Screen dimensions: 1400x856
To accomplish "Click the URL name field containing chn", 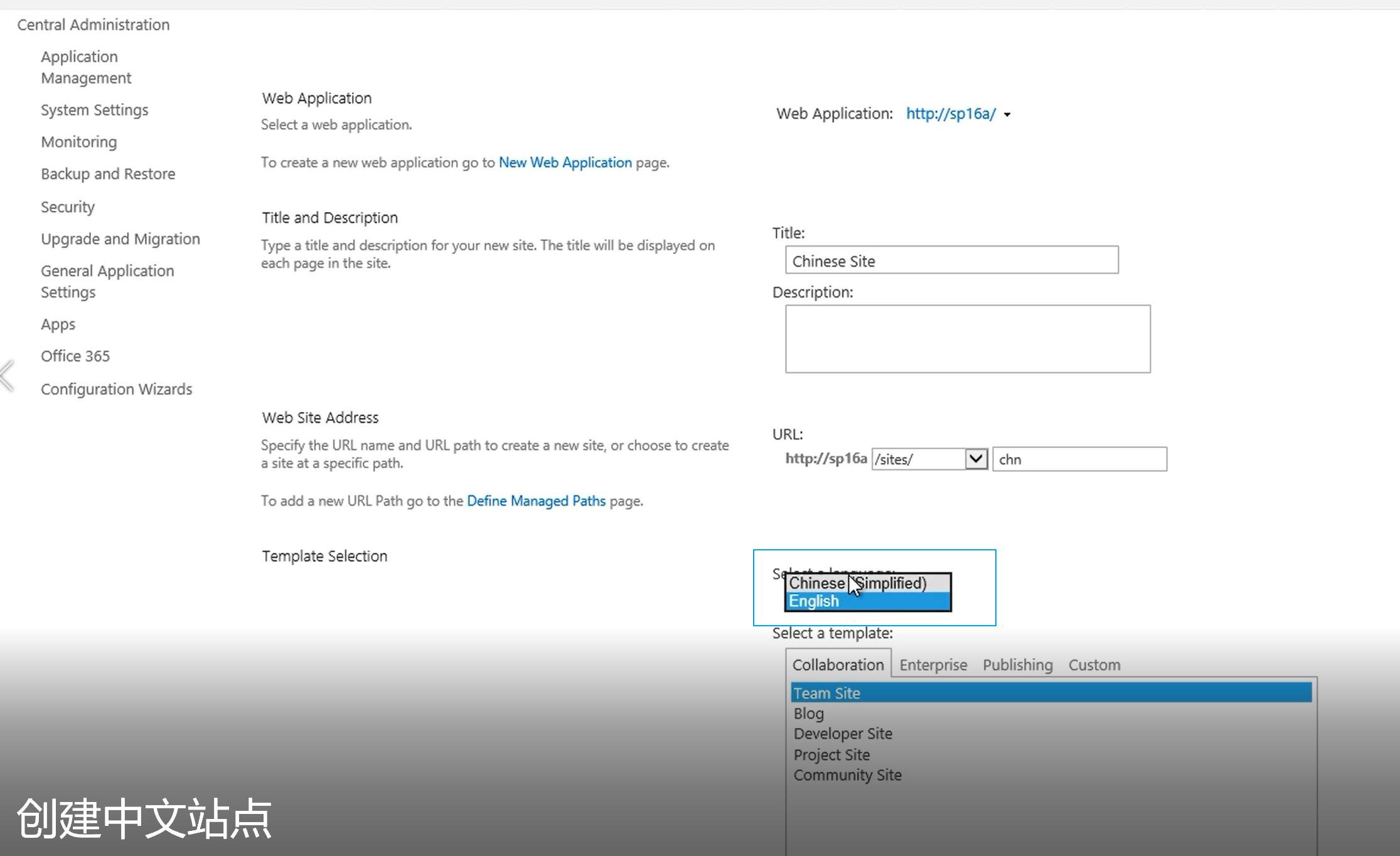I will (x=1079, y=459).
